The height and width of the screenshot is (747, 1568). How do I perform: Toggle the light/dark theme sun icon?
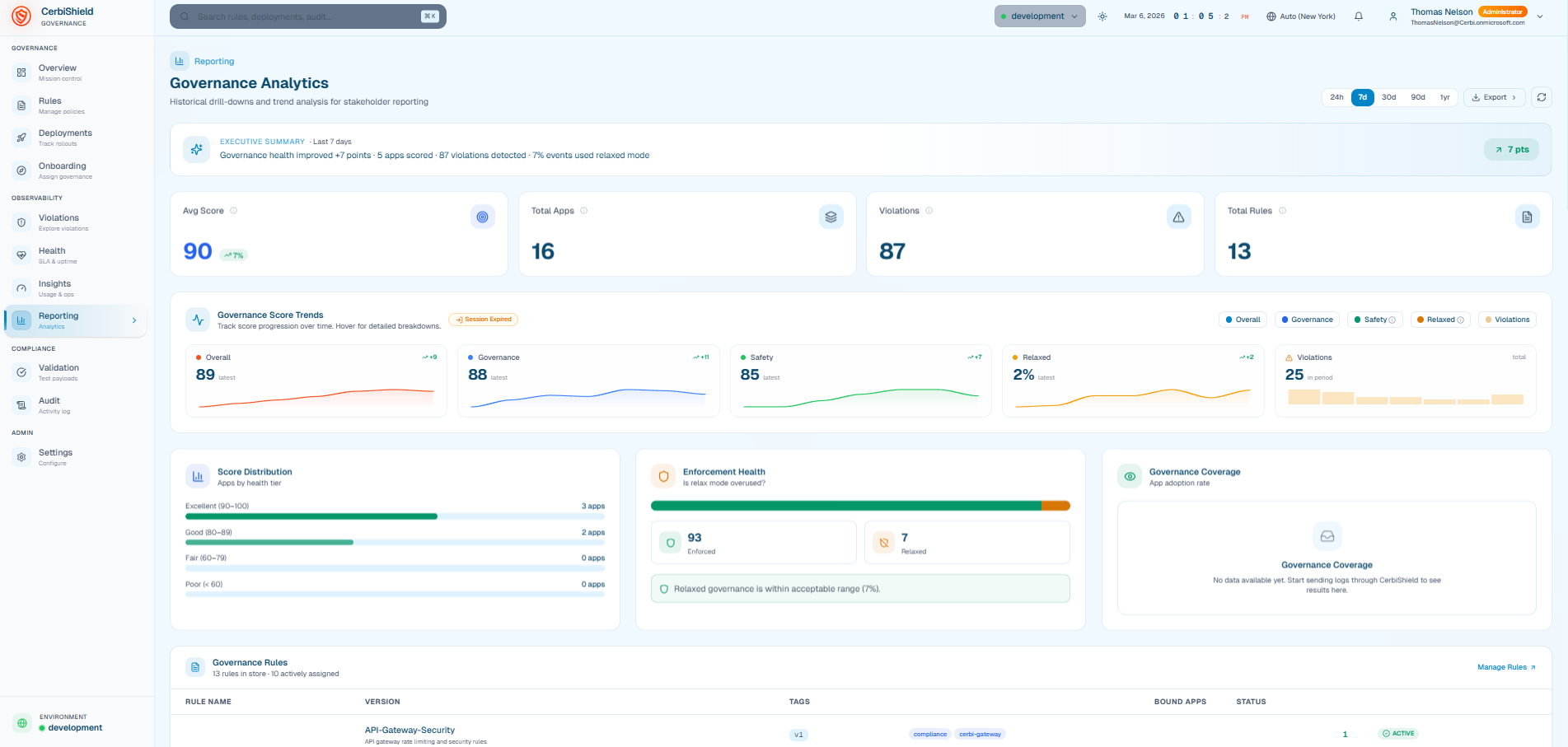click(x=1102, y=16)
